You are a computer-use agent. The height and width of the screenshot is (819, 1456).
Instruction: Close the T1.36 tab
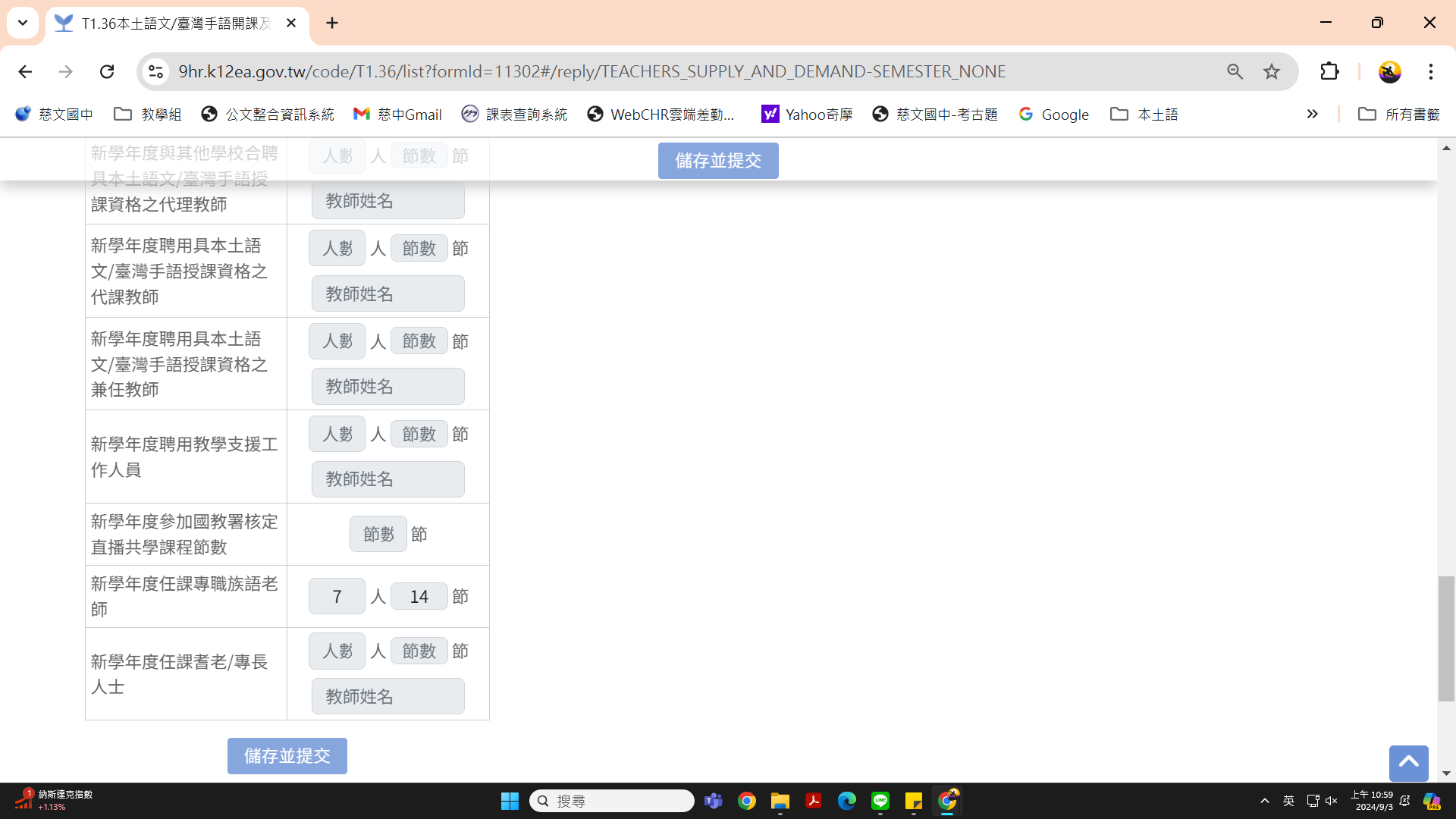tap(291, 23)
